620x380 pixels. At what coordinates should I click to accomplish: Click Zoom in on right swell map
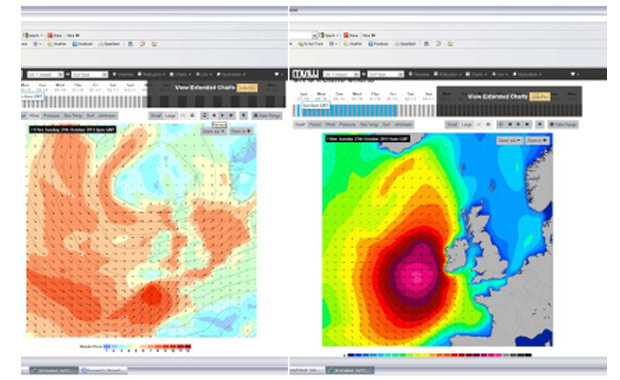pyautogui.click(x=537, y=140)
